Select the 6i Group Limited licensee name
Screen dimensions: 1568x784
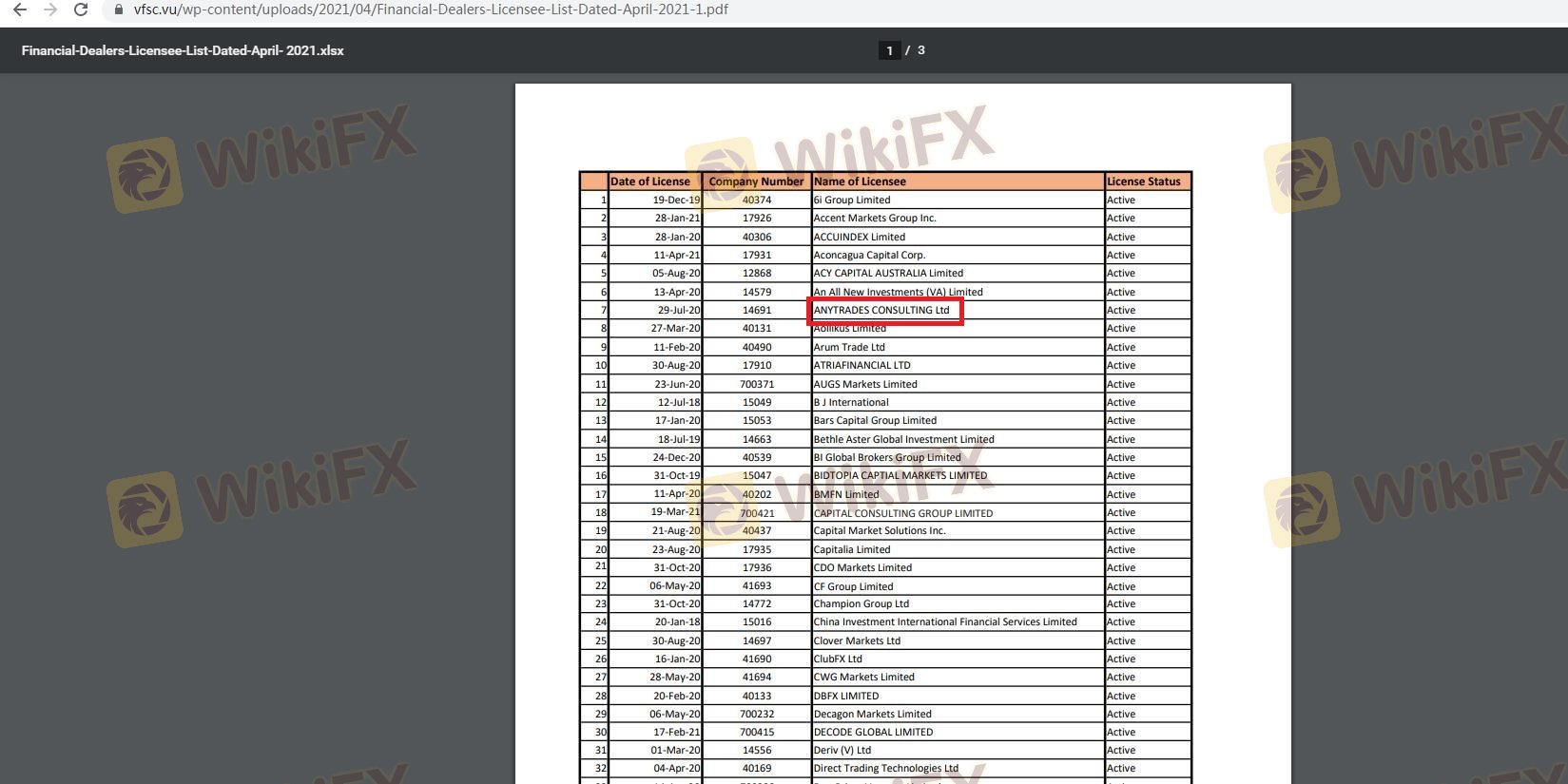pos(852,201)
